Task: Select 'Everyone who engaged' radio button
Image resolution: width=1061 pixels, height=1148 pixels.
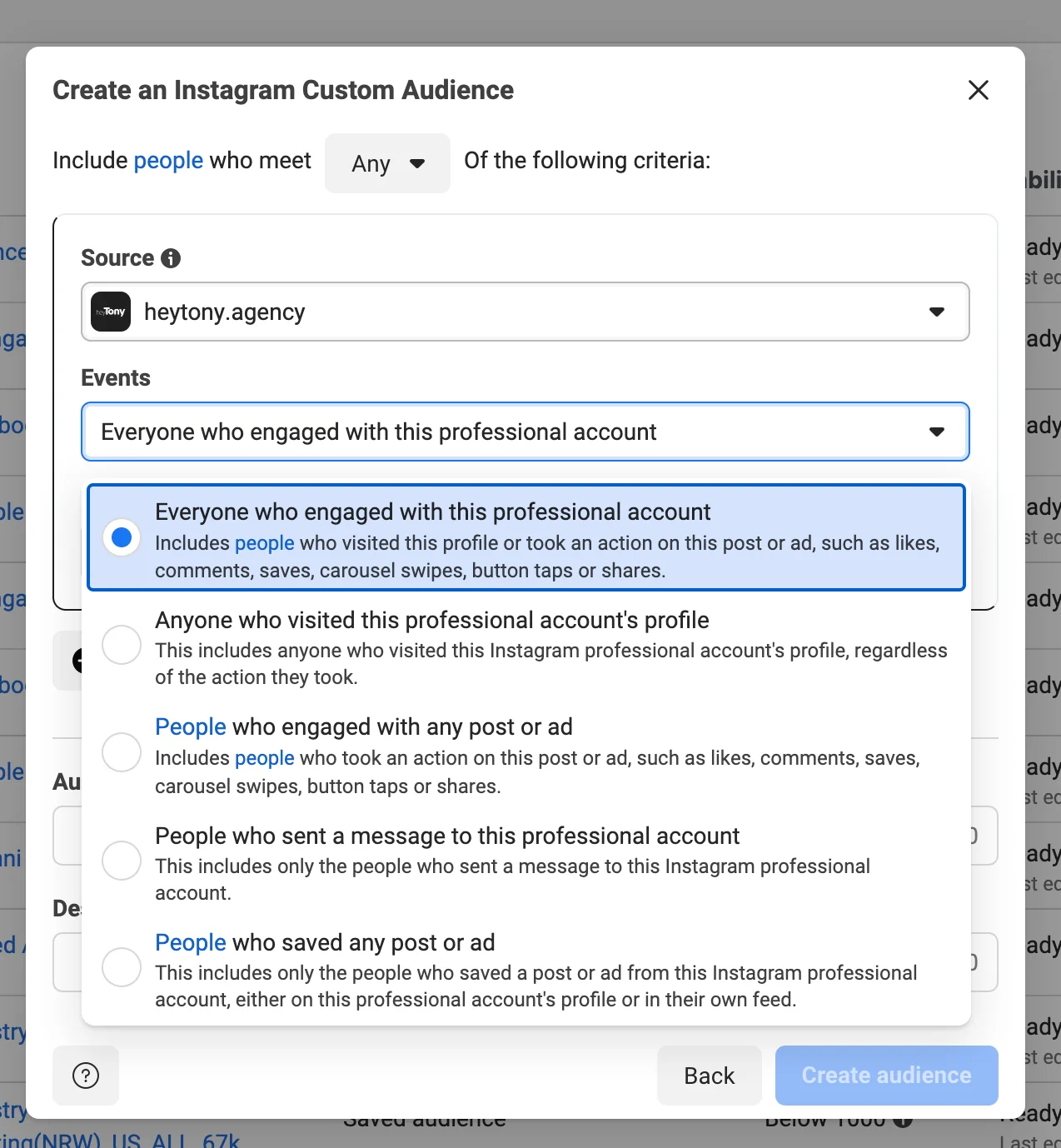Action: coord(122,537)
